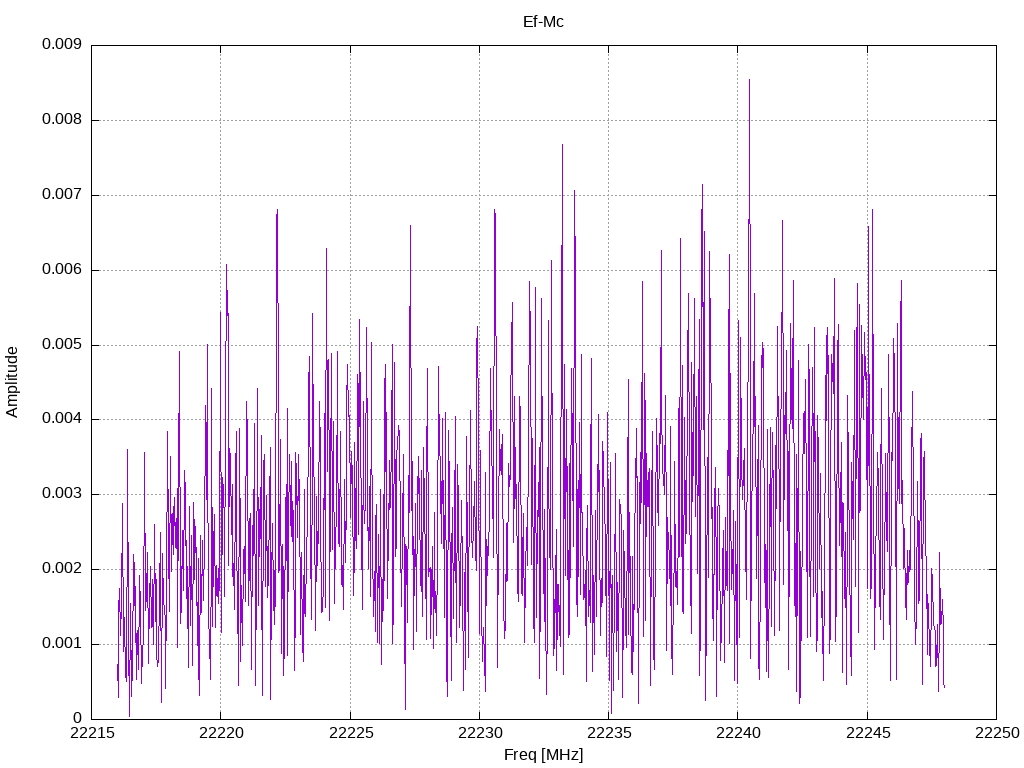Click x-axis tick label 22220
The width and height of the screenshot is (1024, 768).
pos(221,733)
